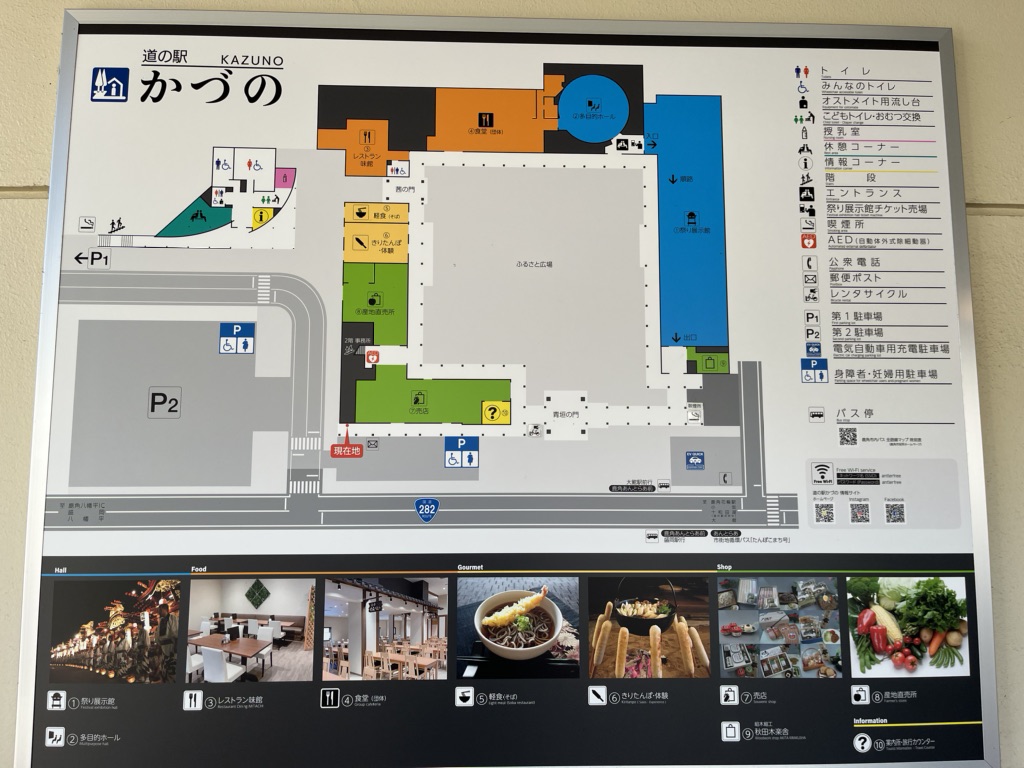Open the Instagram QR code
Screen dimensions: 1024x768
859,512
